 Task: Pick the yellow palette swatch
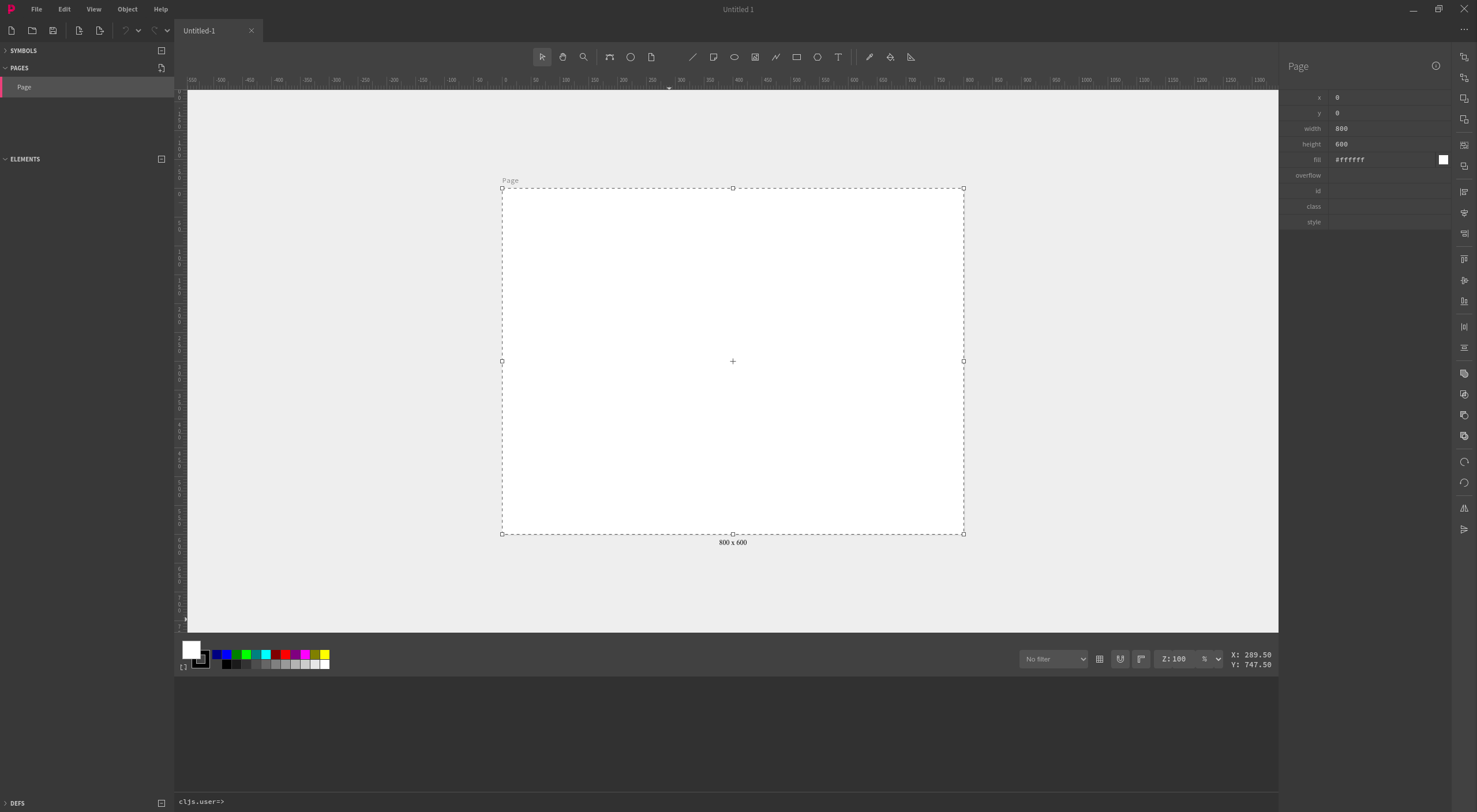click(x=325, y=655)
